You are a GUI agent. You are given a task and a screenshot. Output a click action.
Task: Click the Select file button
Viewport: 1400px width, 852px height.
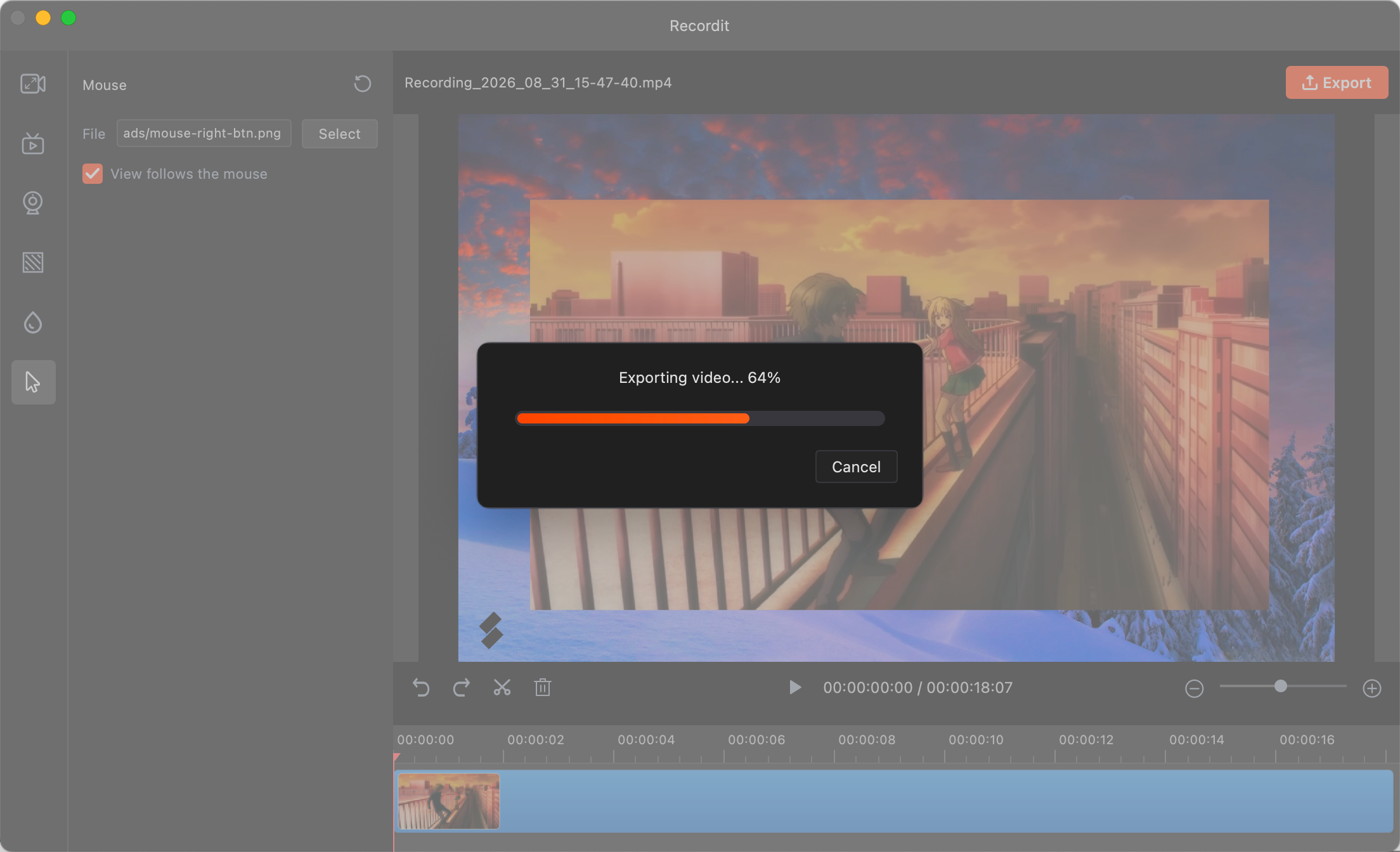click(339, 134)
